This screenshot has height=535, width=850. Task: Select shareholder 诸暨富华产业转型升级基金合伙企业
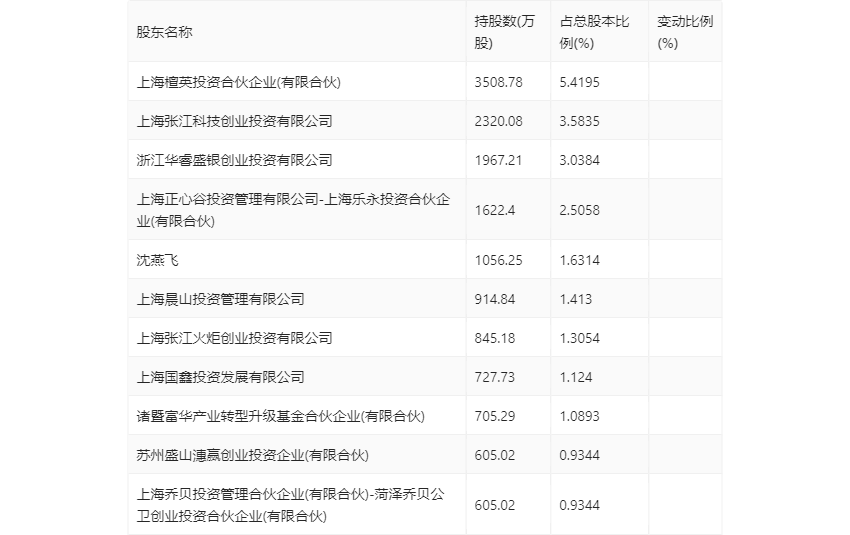coord(280,416)
